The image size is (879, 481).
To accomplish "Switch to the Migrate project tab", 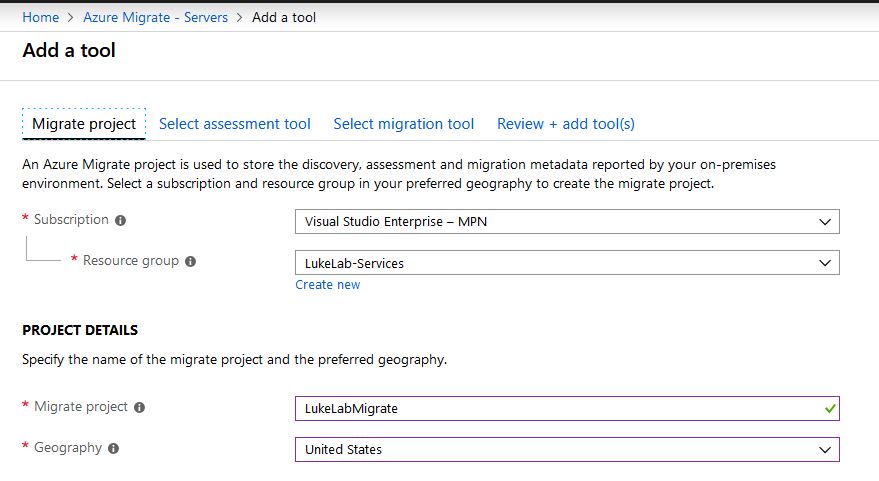I will (x=84, y=124).
